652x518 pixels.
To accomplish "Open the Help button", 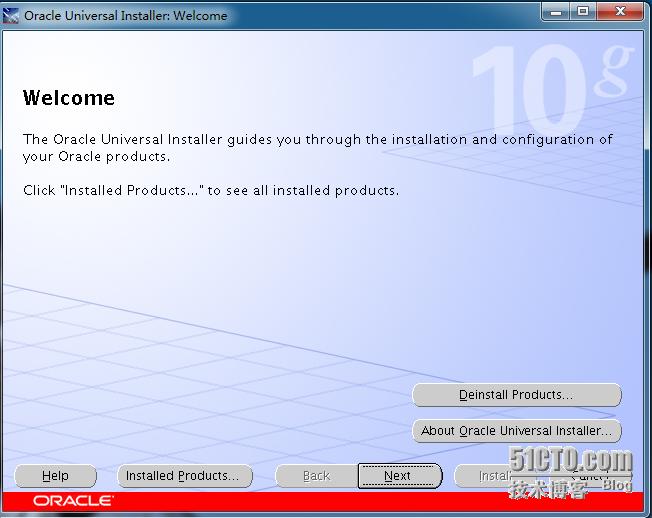I will click(55, 476).
